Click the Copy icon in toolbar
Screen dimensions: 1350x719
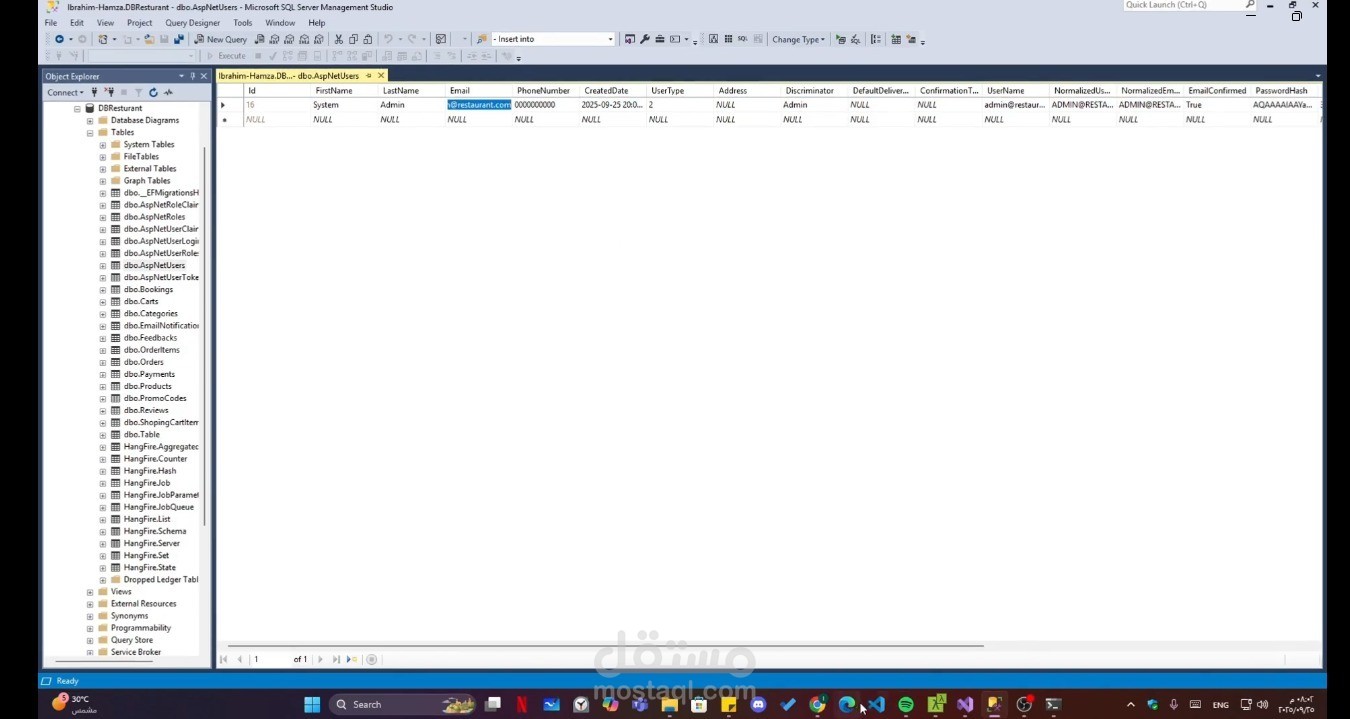click(354, 39)
